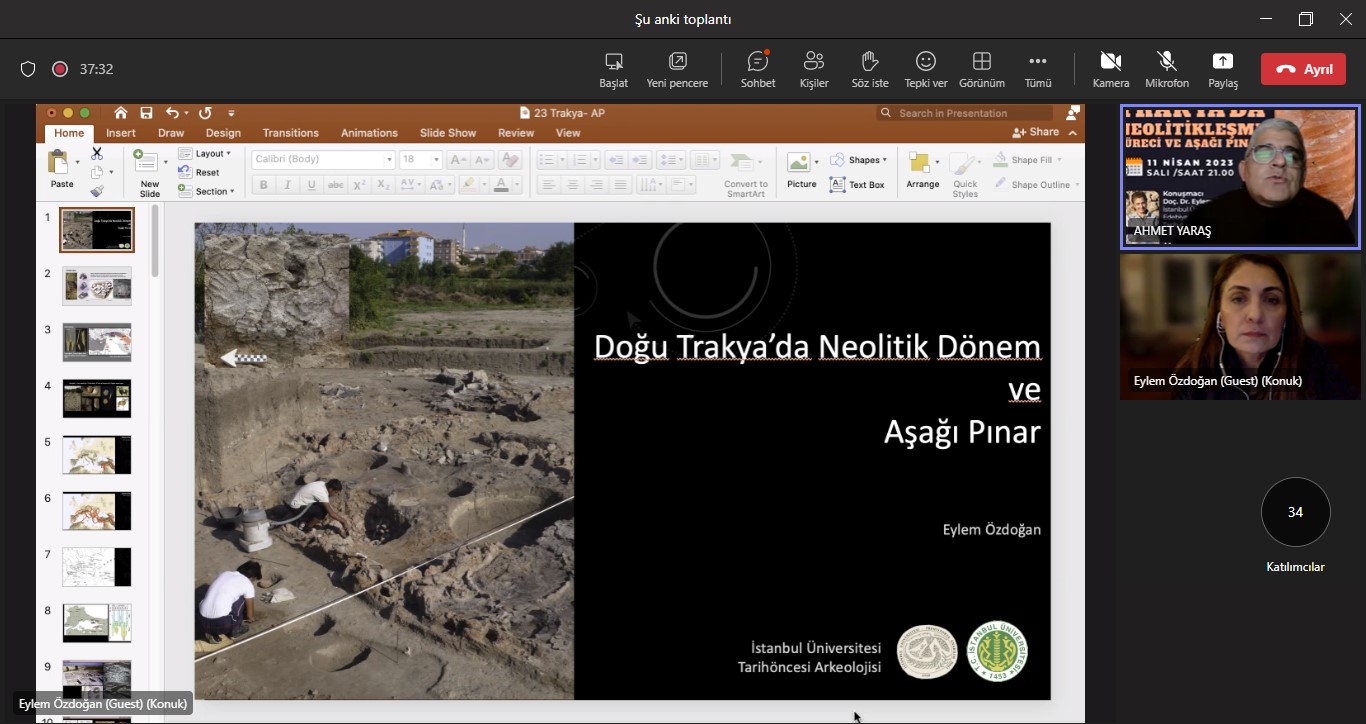Image resolution: width=1366 pixels, height=724 pixels.
Task: Open the Paylaş share screen option
Action: [x=1223, y=69]
